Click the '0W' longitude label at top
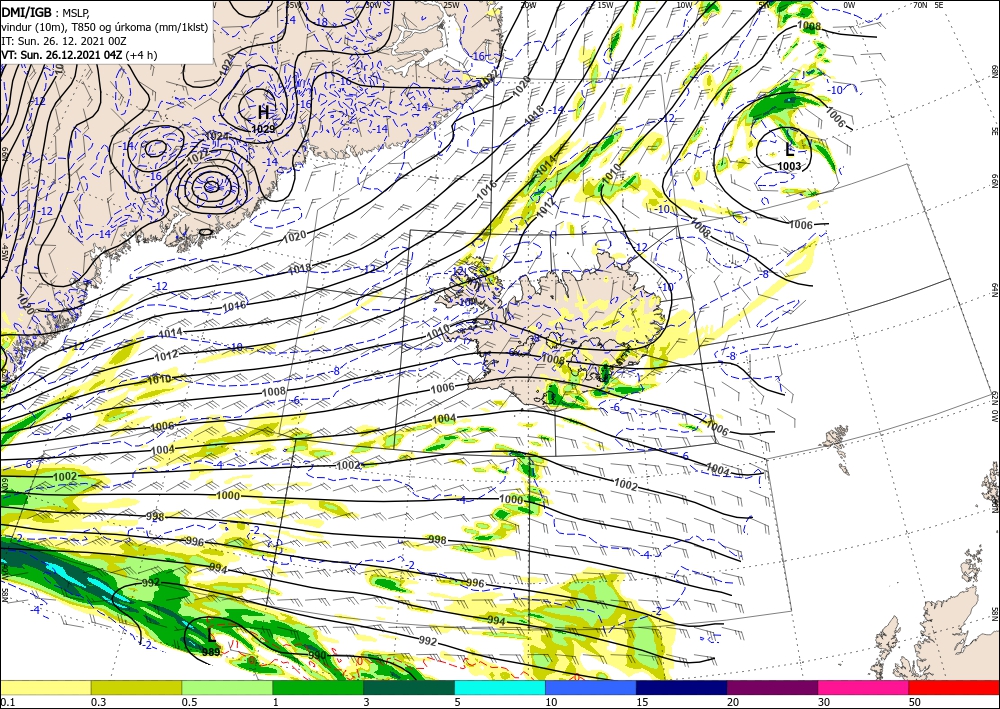1000x709 pixels. (x=849, y=4)
